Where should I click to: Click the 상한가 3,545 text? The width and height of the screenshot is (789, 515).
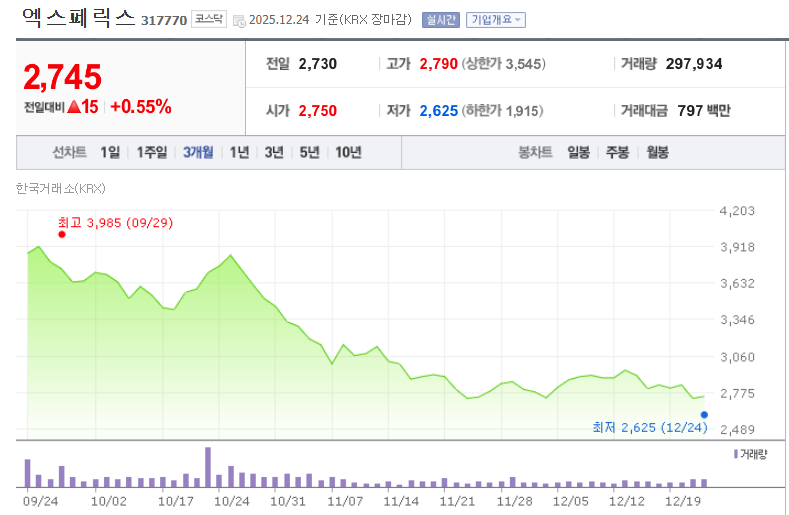pos(504,64)
